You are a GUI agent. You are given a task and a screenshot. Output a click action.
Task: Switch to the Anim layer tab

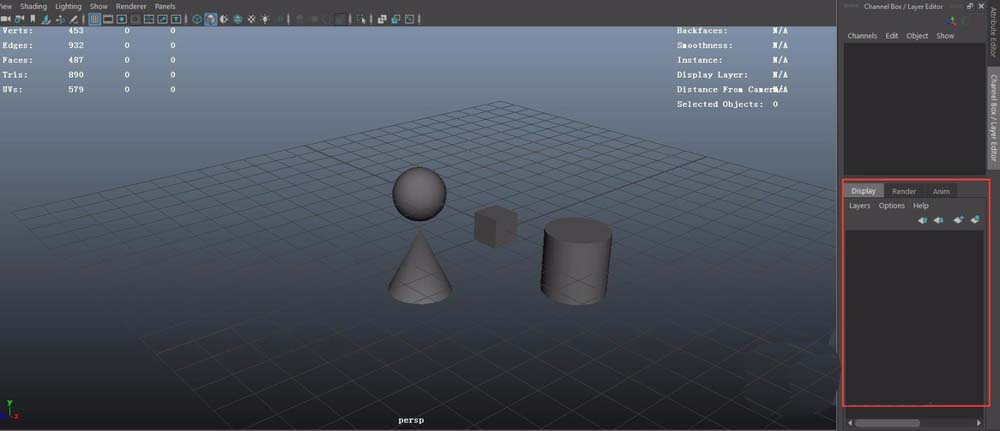tap(941, 191)
